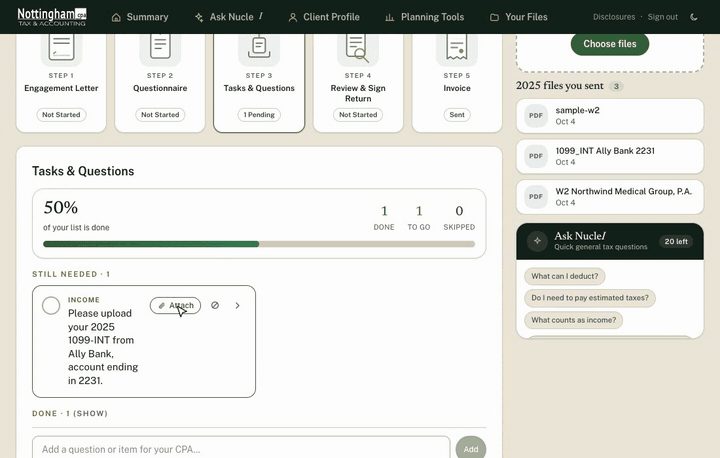The height and width of the screenshot is (458, 720).
Task: Click the PDF icon of W2 Northwind Medical
Action: pos(536,197)
